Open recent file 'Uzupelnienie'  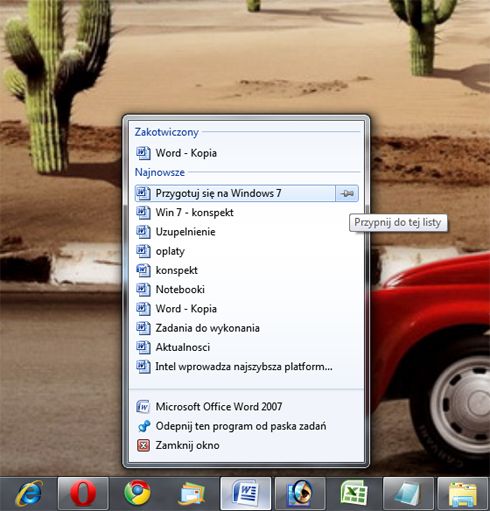pos(247,232)
